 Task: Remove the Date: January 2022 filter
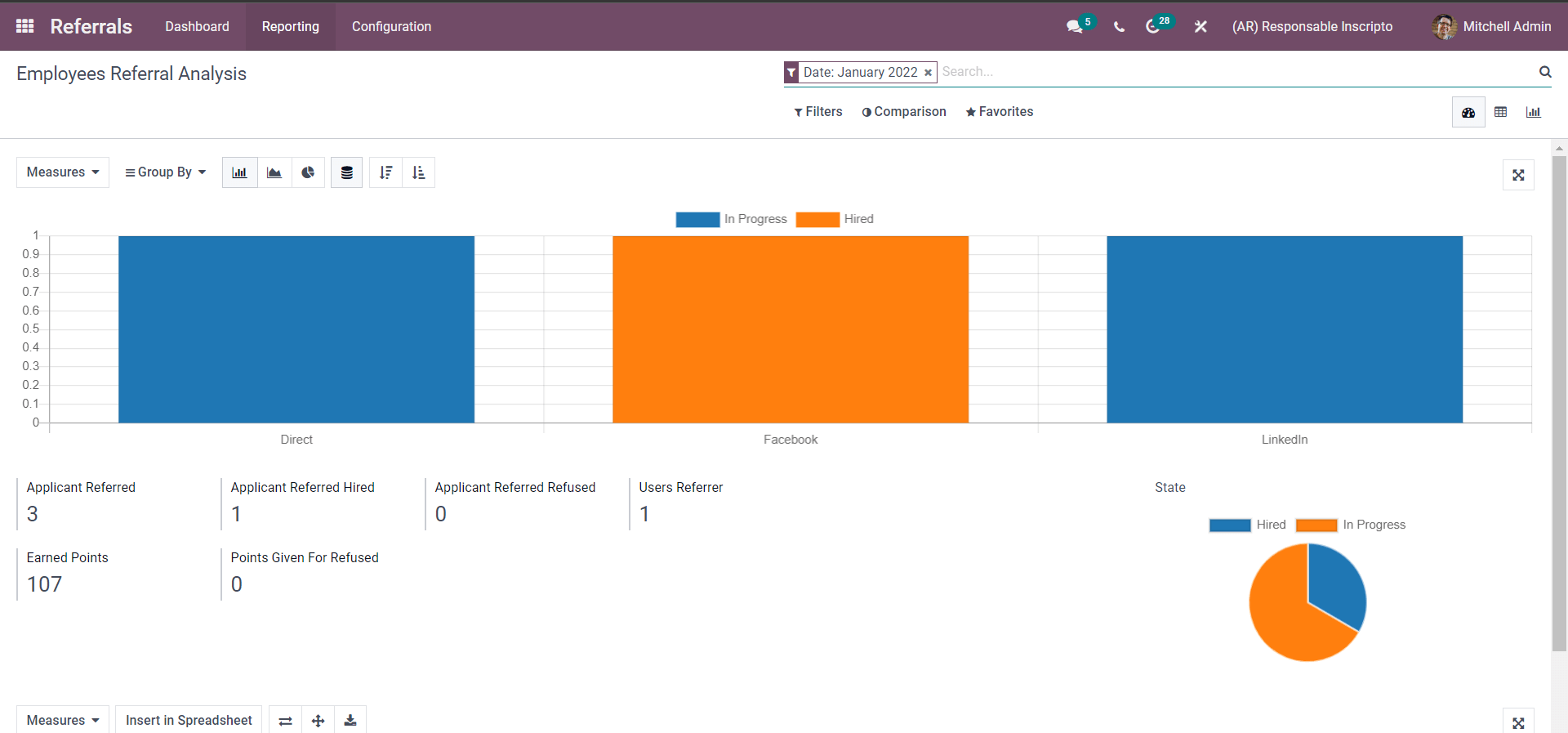[x=928, y=73]
